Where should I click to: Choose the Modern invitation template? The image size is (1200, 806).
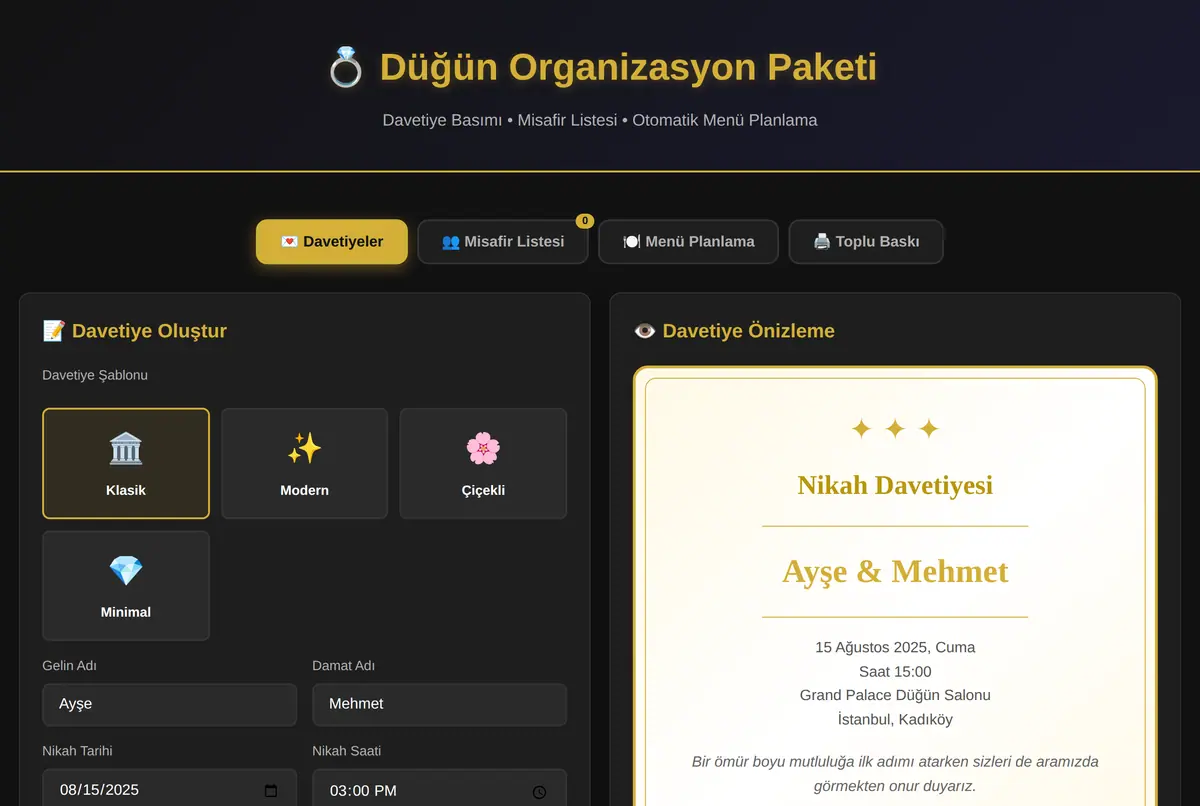tap(304, 463)
